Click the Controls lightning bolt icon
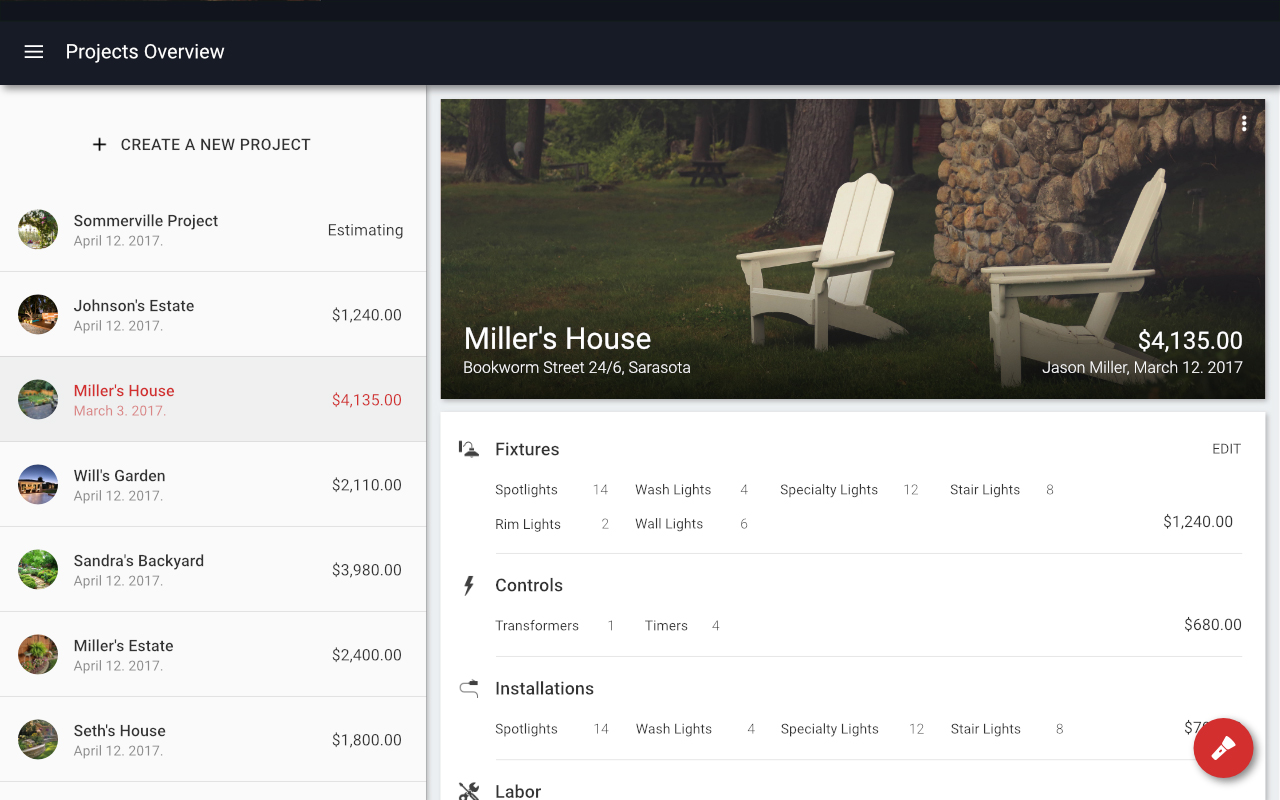This screenshot has height=800, width=1280. (468, 585)
